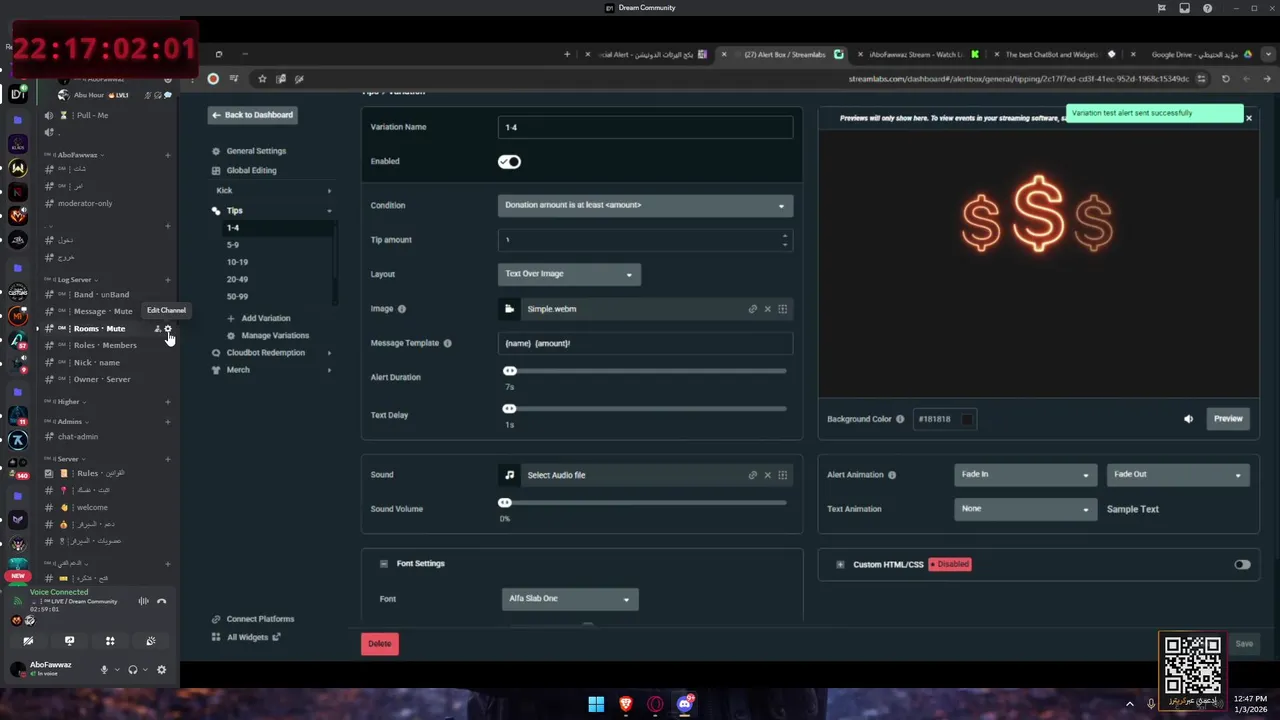Select the 5-9 tip variation
Image resolution: width=1280 pixels, height=720 pixels.
pos(233,245)
